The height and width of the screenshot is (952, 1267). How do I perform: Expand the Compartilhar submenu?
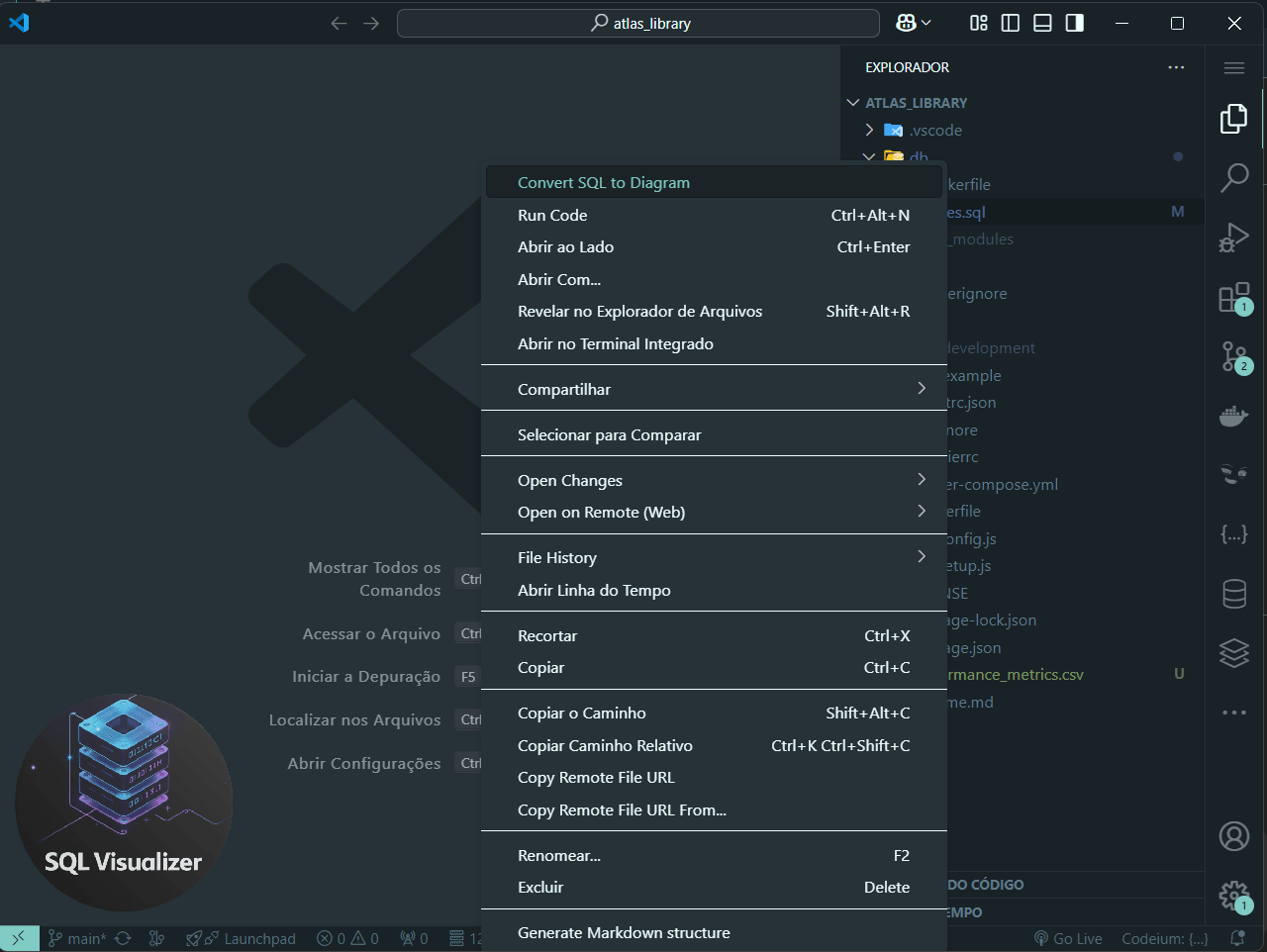click(713, 389)
